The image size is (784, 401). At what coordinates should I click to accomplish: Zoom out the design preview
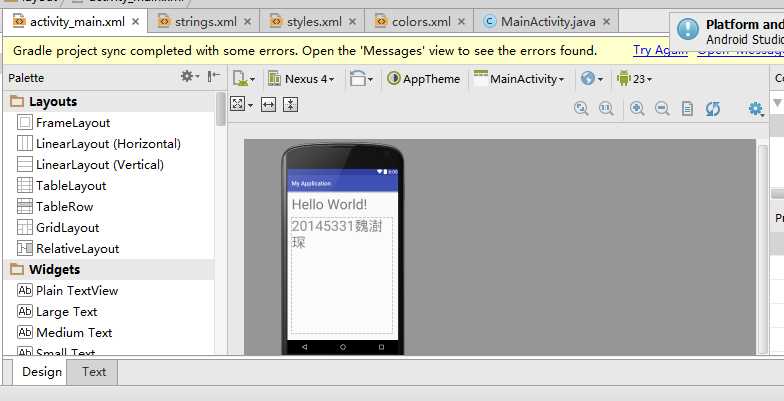pos(662,108)
